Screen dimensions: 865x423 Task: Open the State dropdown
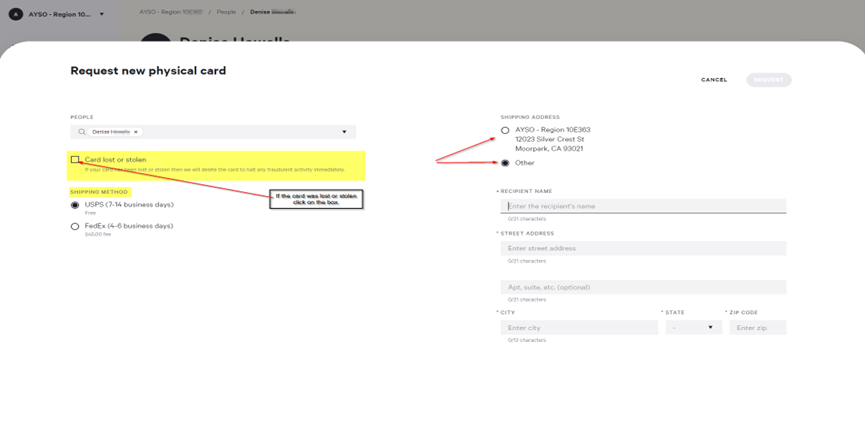pos(693,328)
